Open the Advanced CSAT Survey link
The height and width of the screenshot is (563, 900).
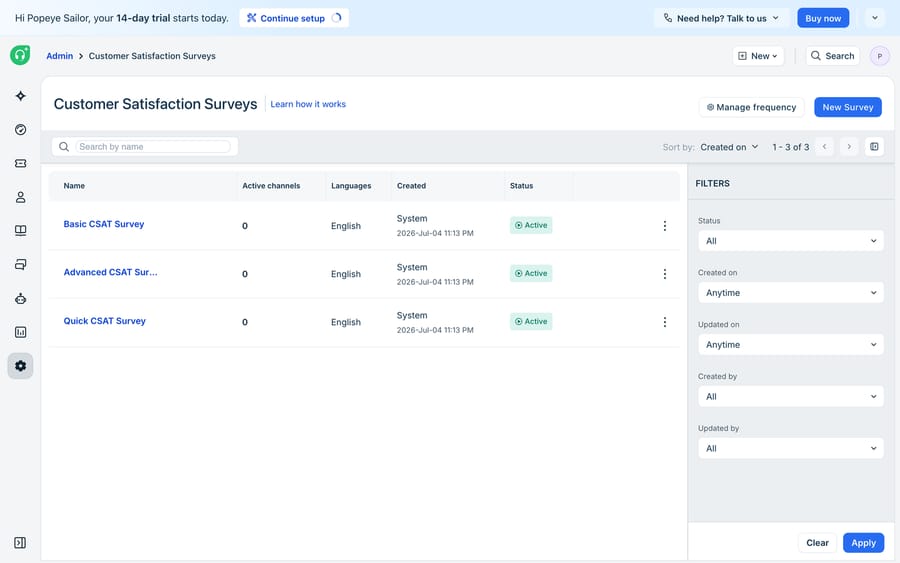click(110, 272)
